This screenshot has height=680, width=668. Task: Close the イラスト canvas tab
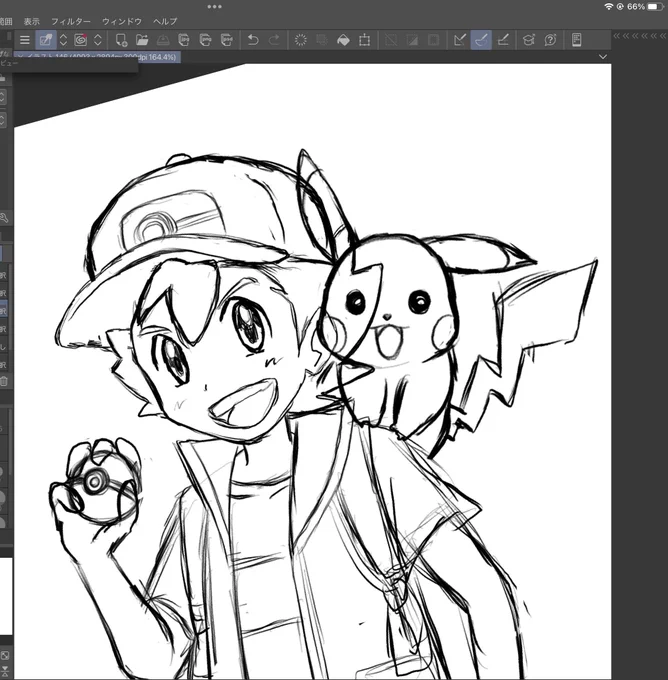[20, 57]
